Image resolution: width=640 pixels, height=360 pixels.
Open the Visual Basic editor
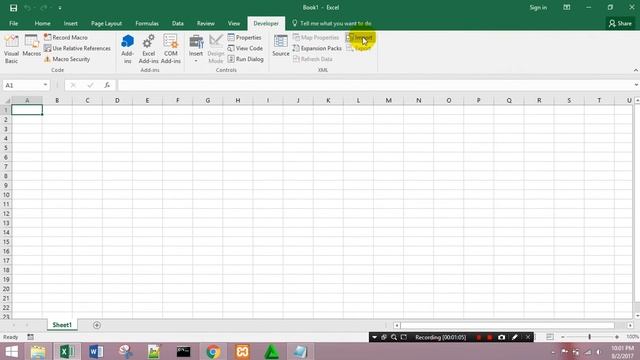click(x=11, y=49)
